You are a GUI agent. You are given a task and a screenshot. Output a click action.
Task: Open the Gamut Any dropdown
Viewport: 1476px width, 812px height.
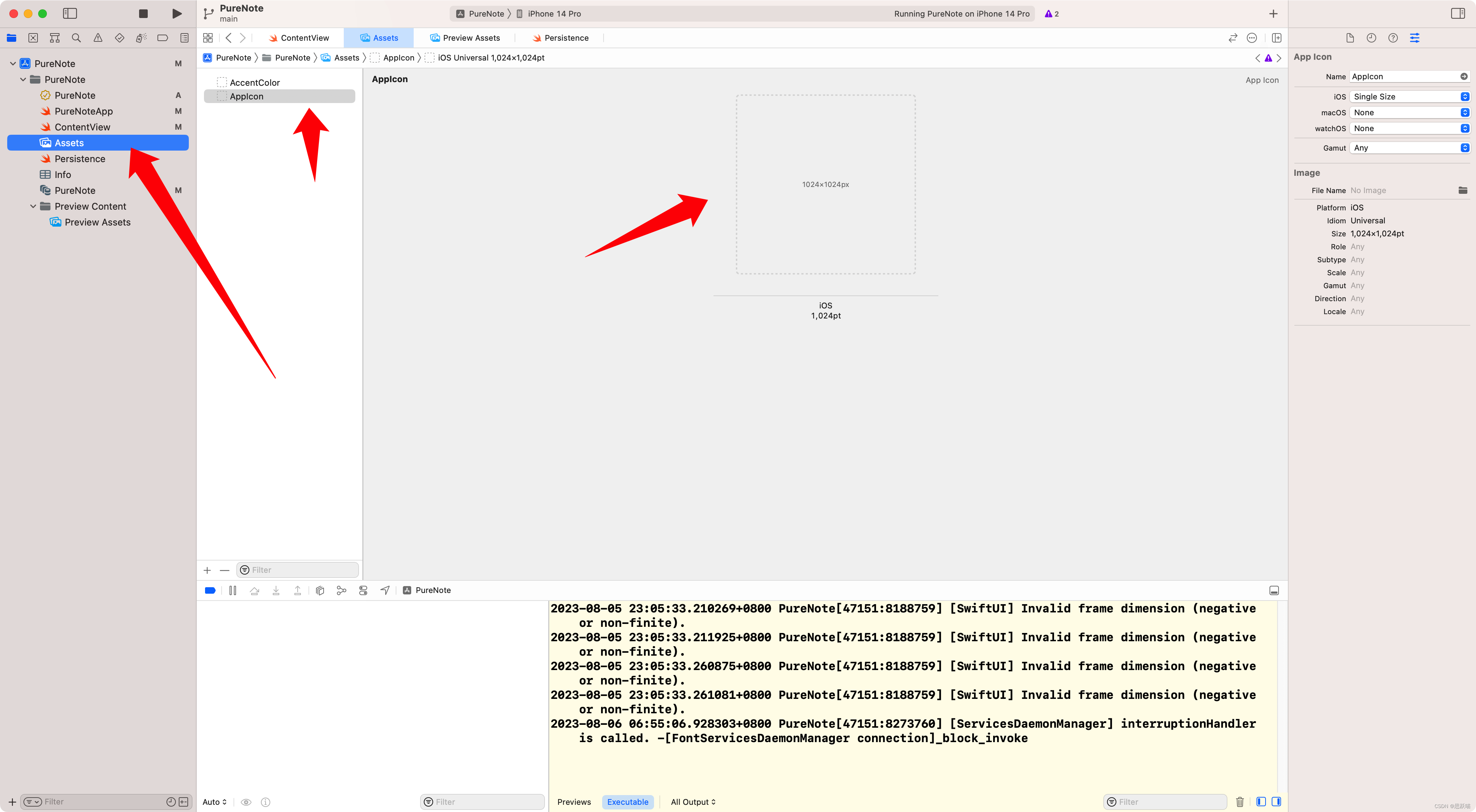point(1410,148)
